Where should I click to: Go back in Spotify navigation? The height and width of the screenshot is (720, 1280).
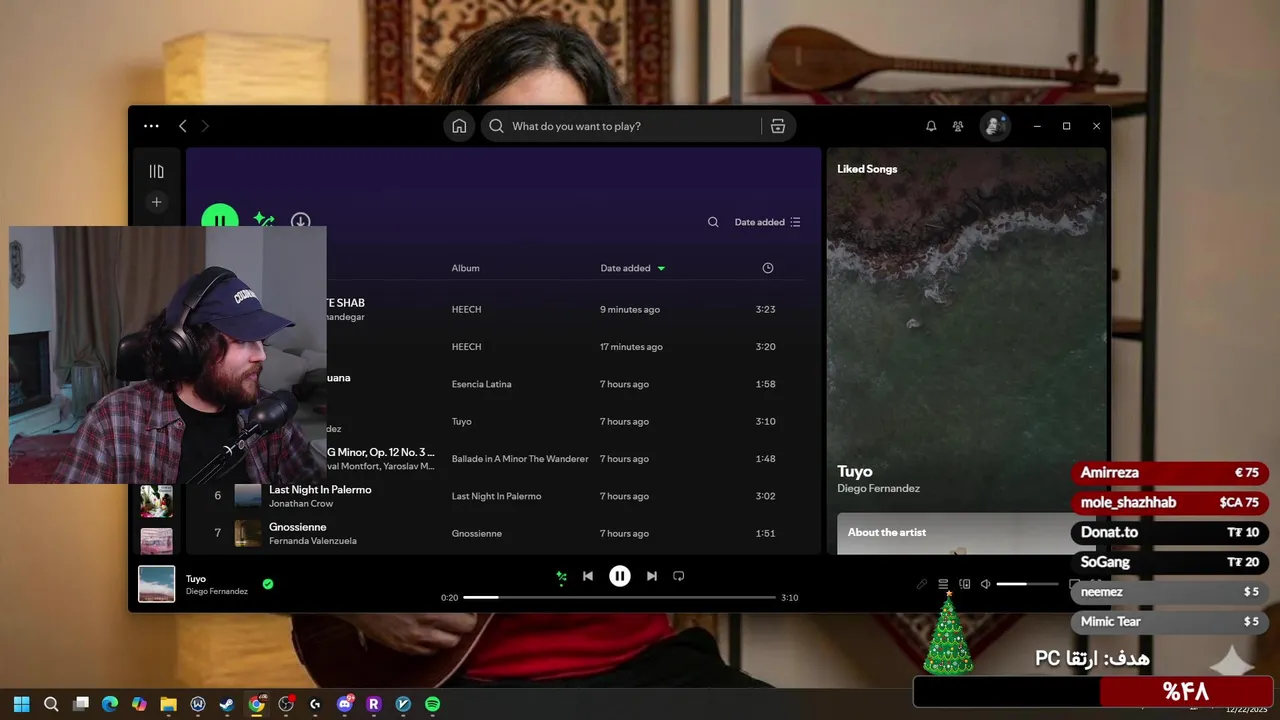click(x=182, y=126)
